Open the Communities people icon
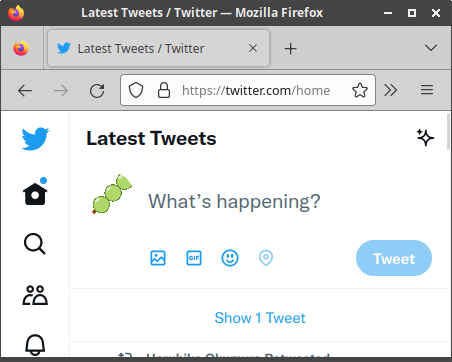Viewport: 452px width, 362px height. point(35,295)
